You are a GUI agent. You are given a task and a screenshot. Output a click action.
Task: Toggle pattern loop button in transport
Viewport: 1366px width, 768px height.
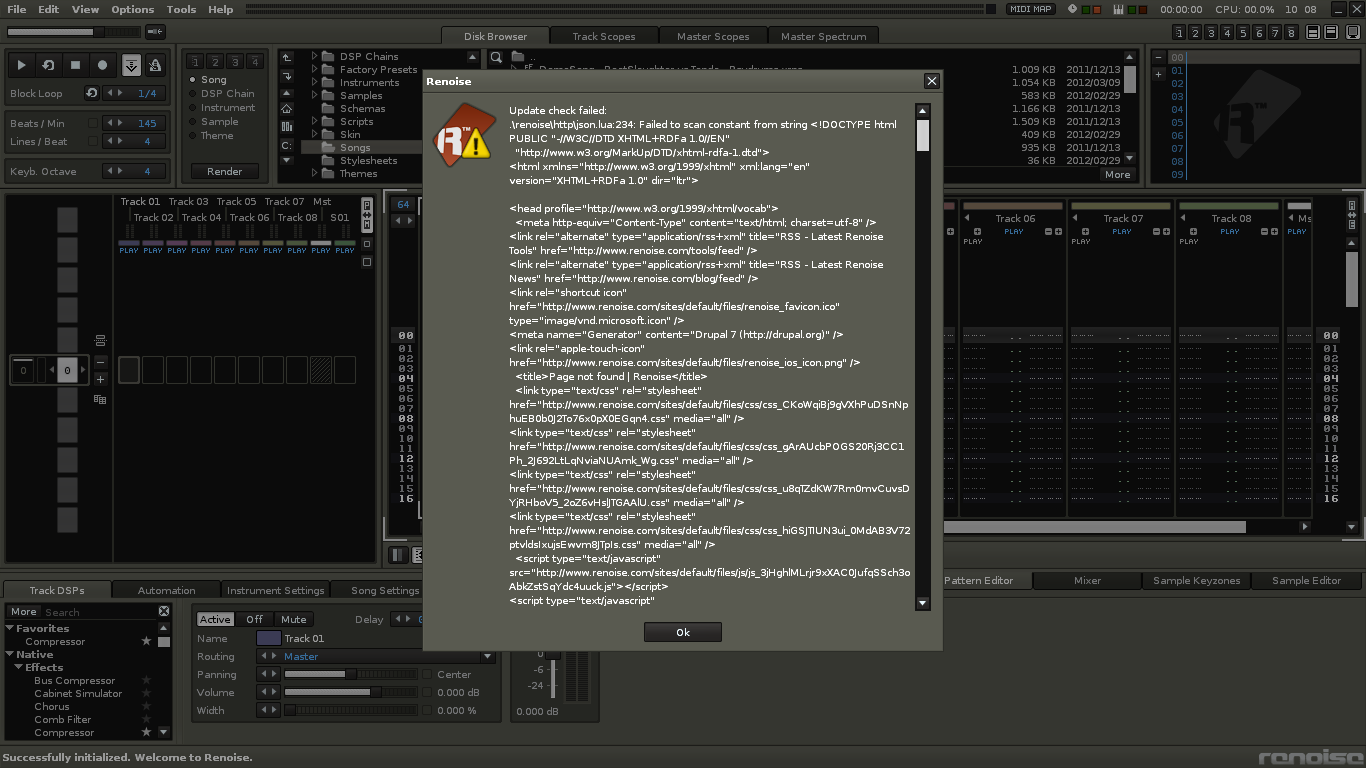pyautogui.click(x=48, y=65)
